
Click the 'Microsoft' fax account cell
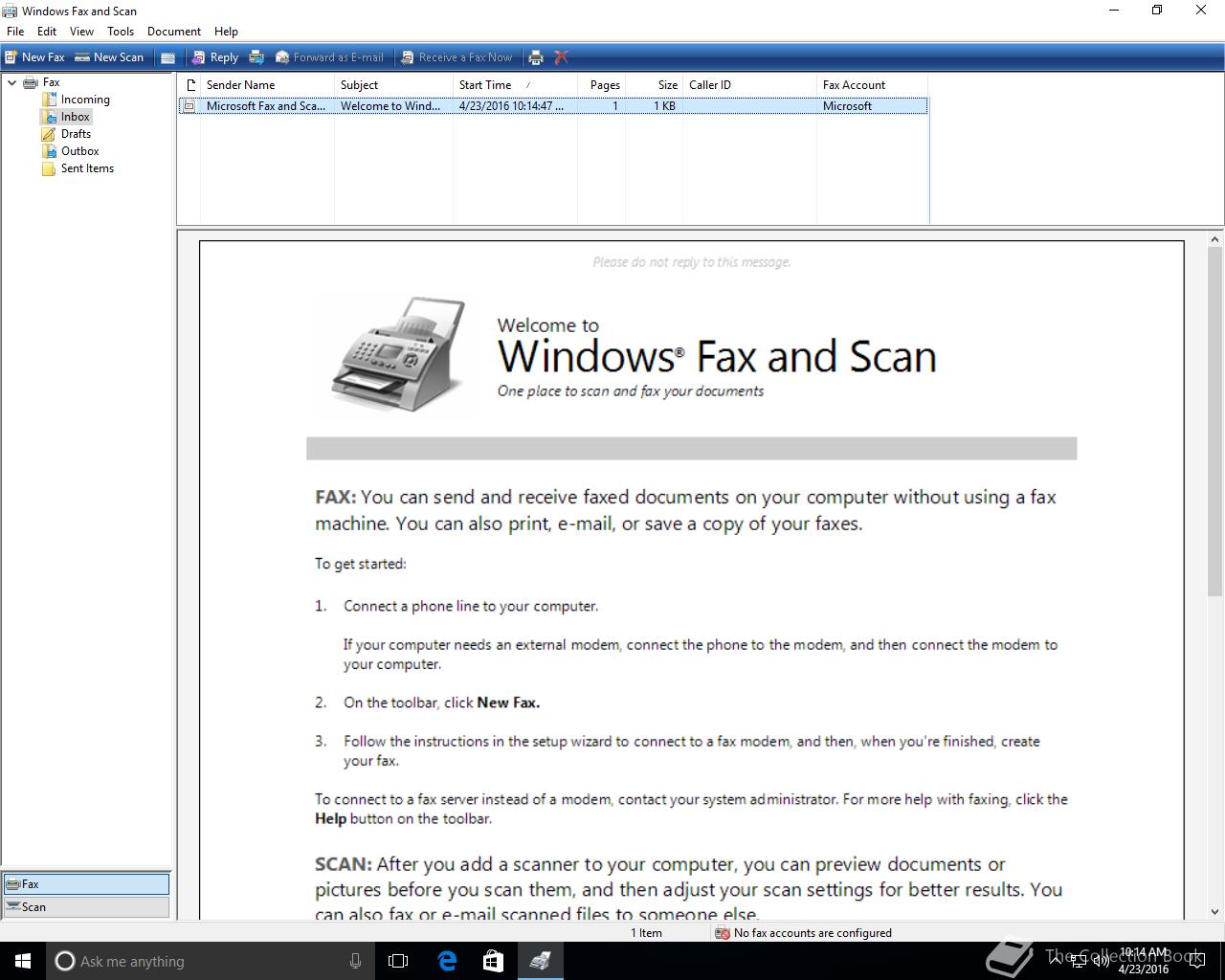(x=847, y=106)
